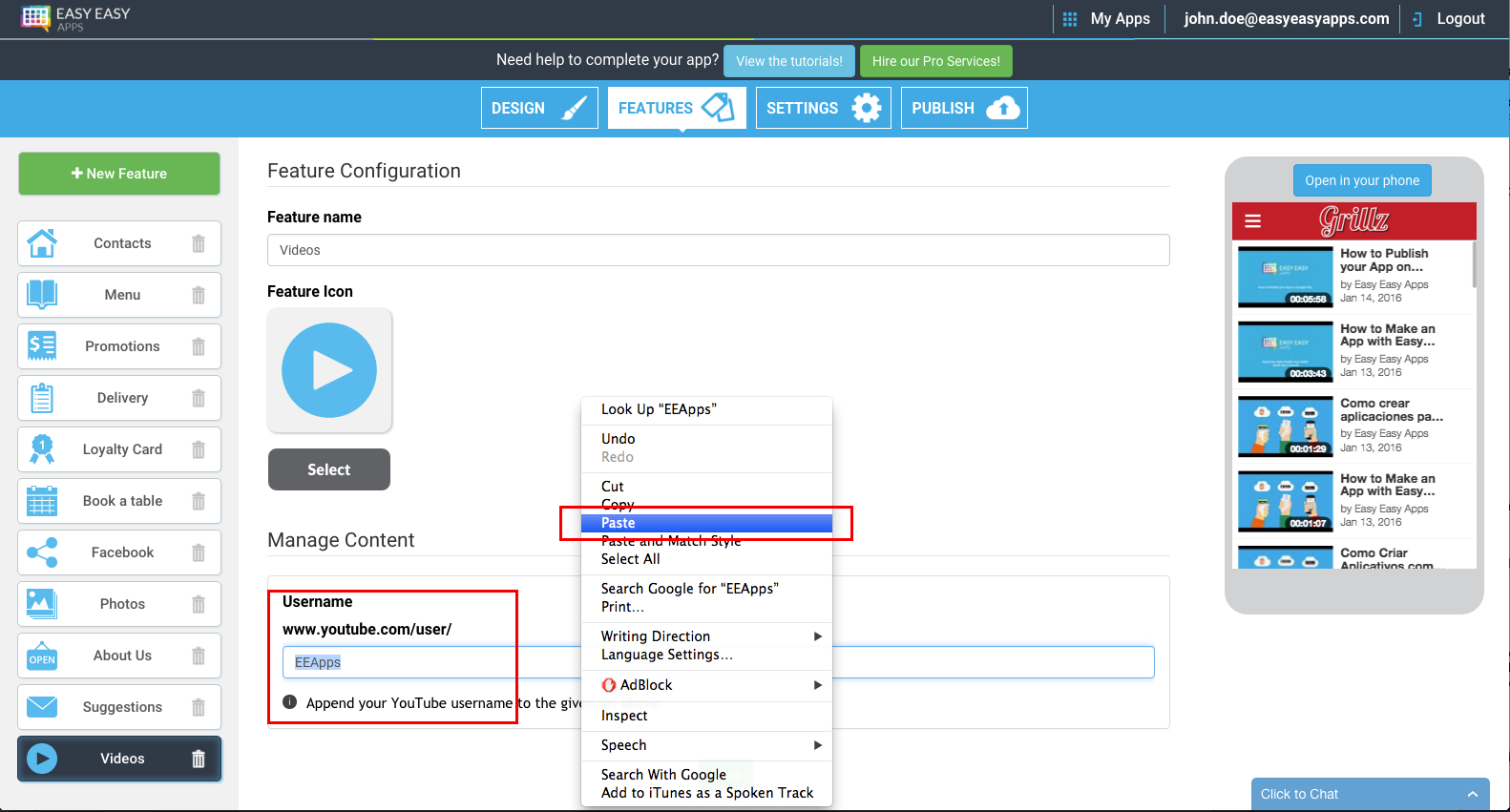Screen dimensions: 1510x812
Task: Click the Facebook share icon
Action: pos(42,552)
